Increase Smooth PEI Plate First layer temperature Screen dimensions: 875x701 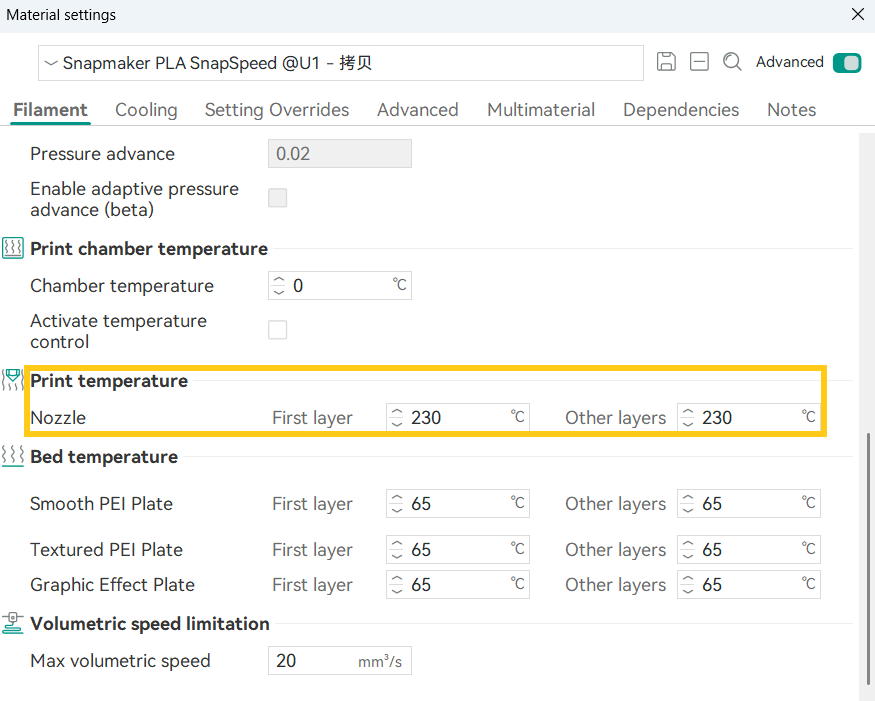click(x=397, y=498)
